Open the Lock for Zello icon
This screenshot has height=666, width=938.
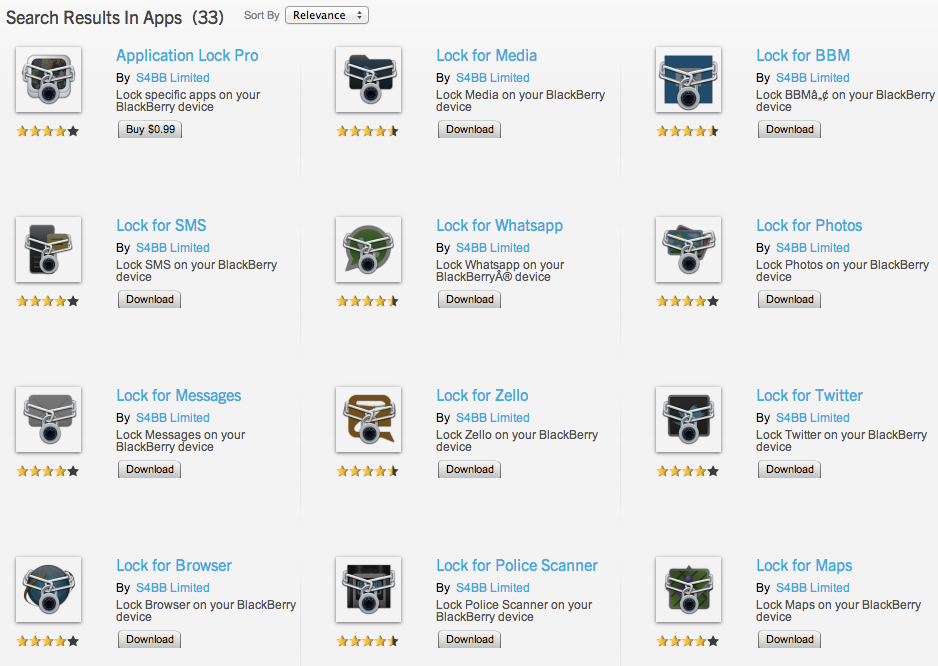pyautogui.click(x=368, y=420)
